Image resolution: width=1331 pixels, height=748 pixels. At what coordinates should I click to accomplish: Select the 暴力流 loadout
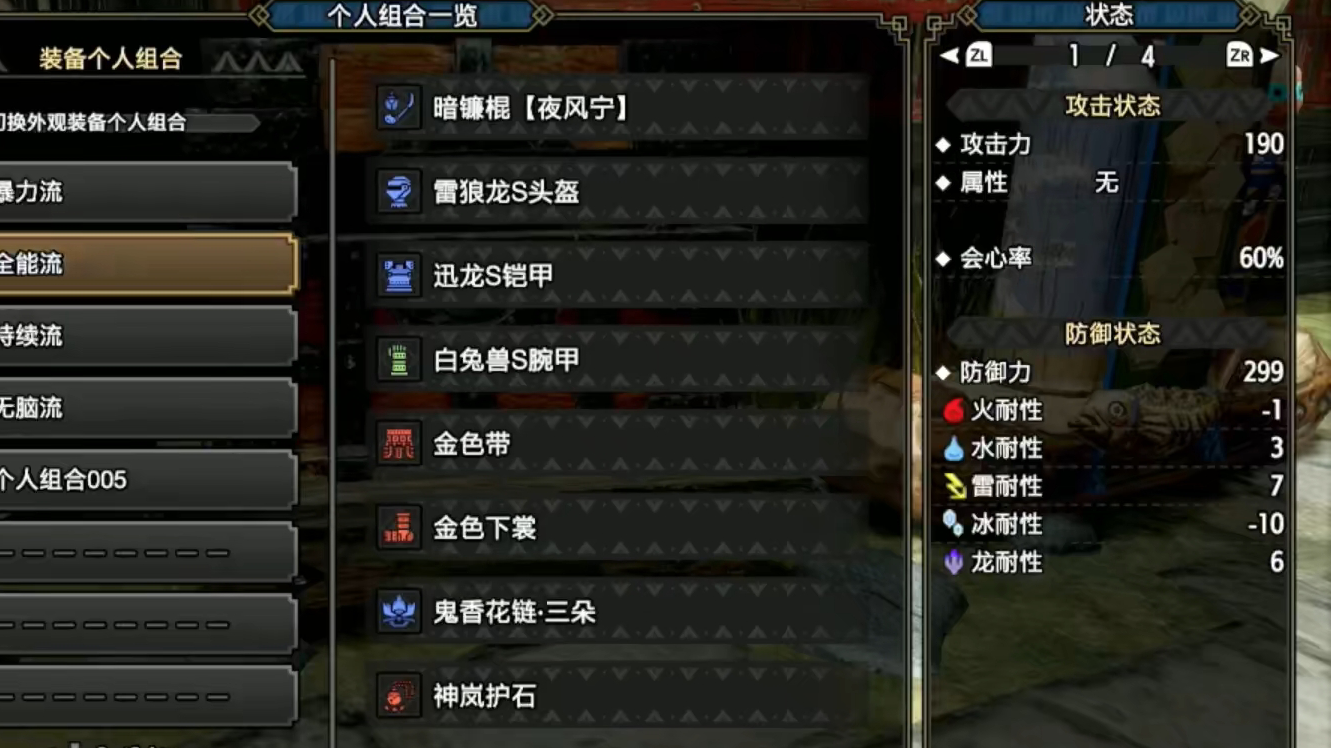click(147, 191)
